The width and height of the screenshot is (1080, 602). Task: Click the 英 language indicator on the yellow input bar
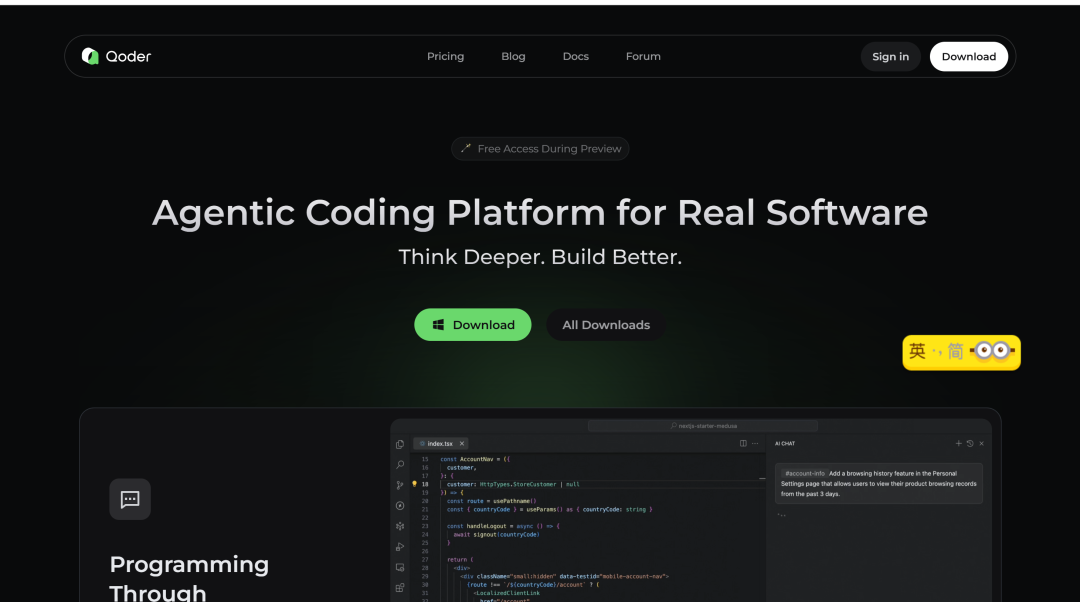(x=917, y=351)
